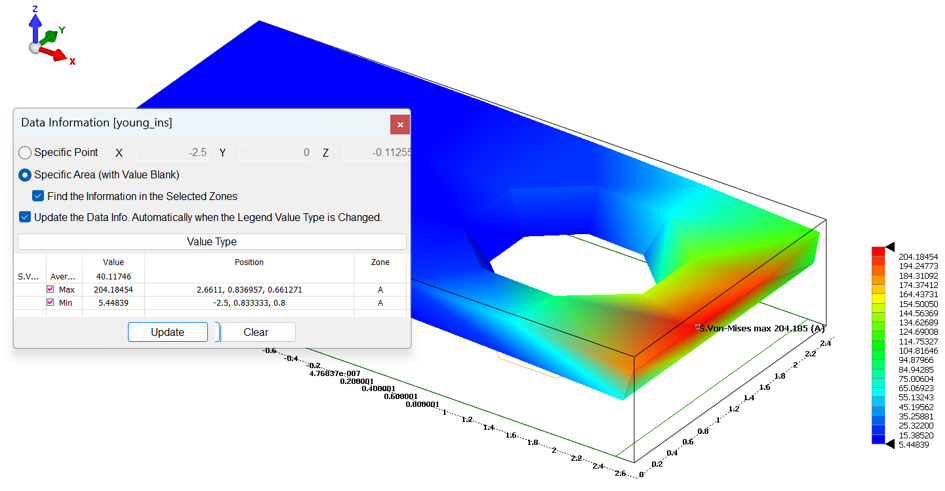Click the XYZ axis orientation triad
945x491 pixels.
point(43,40)
